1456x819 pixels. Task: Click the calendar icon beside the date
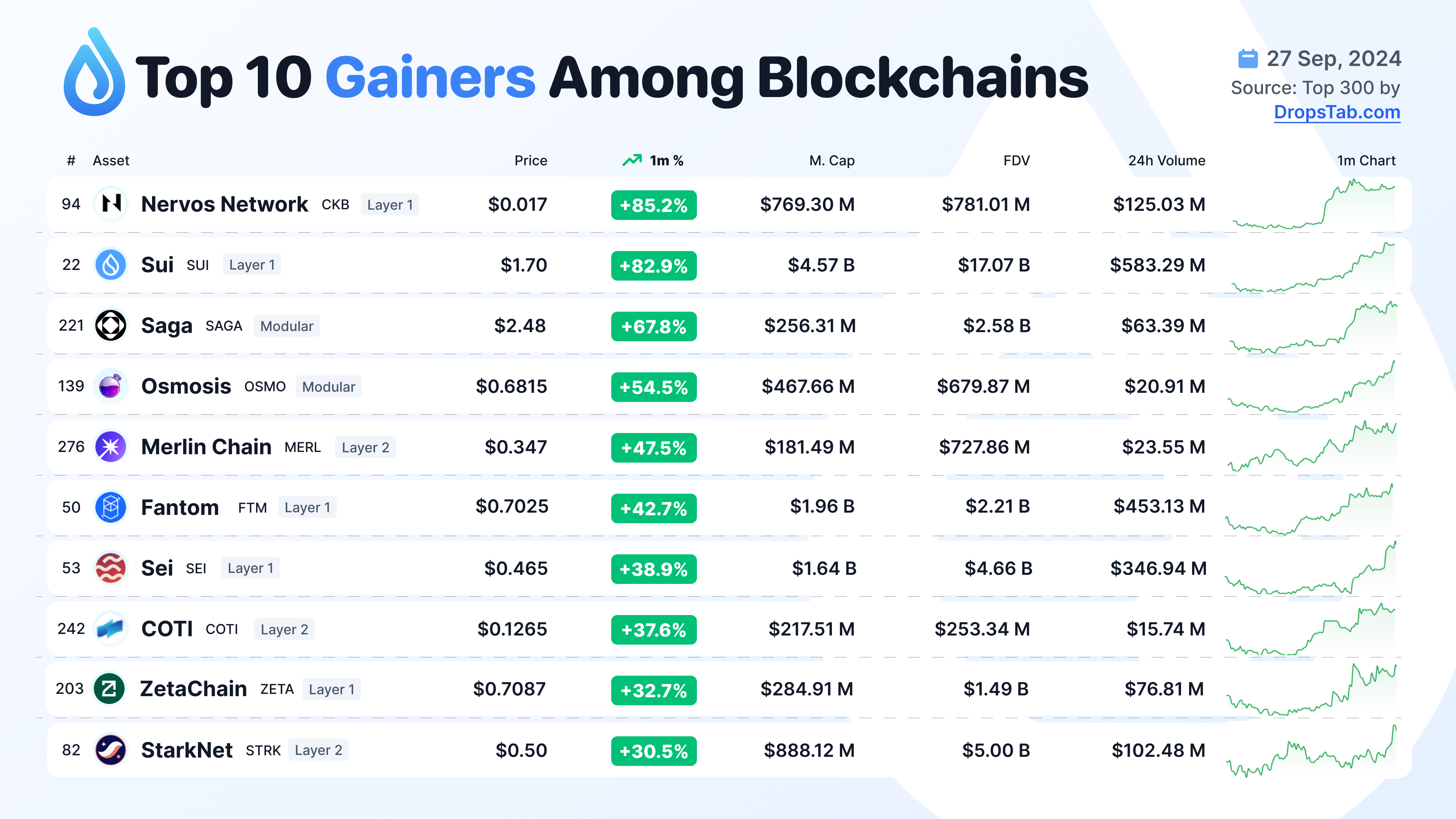[1248, 59]
